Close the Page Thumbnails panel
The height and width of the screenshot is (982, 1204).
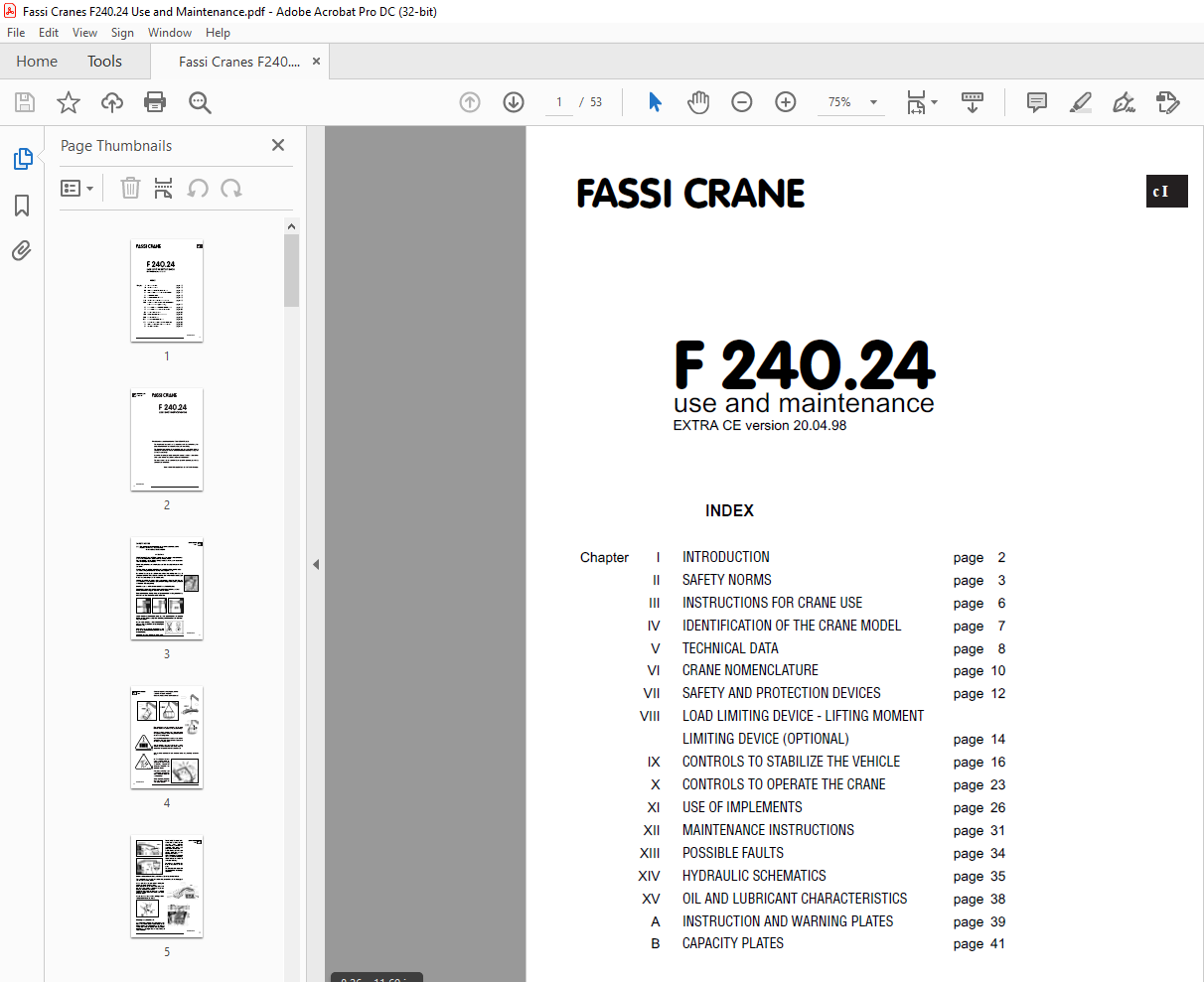(278, 145)
